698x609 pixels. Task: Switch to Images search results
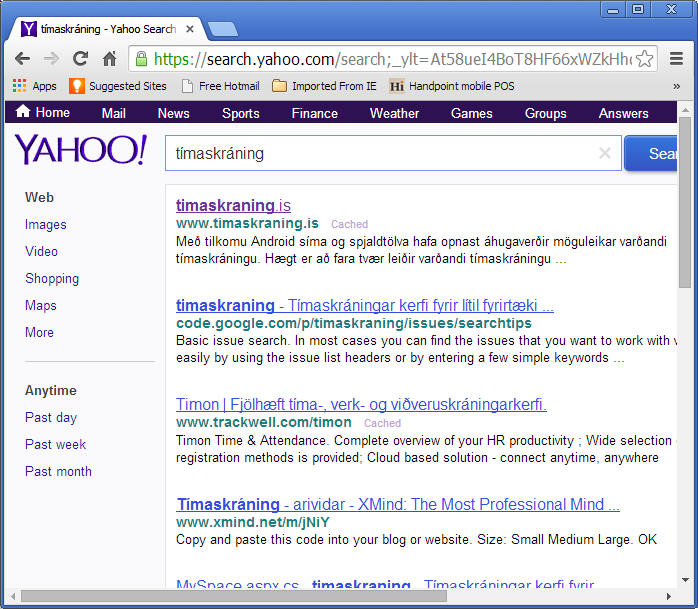coord(46,224)
